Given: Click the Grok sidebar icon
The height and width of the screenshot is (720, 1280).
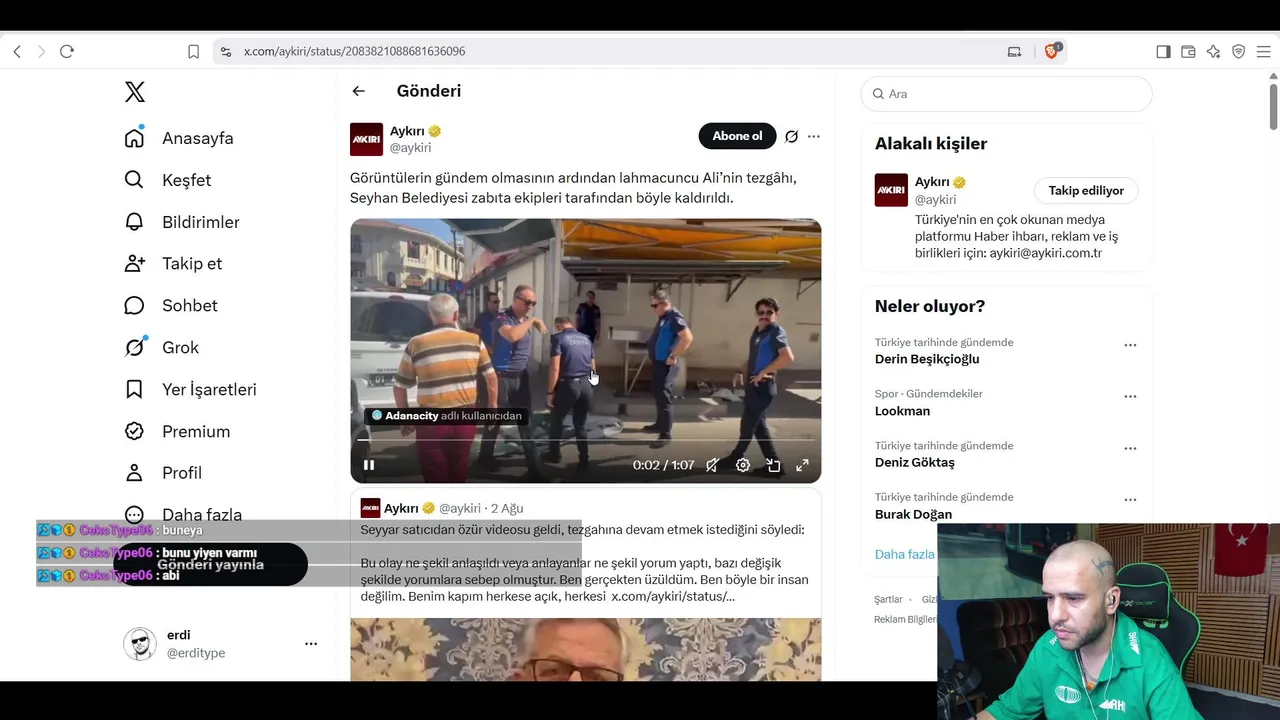Looking at the screenshot, I should coord(134,347).
